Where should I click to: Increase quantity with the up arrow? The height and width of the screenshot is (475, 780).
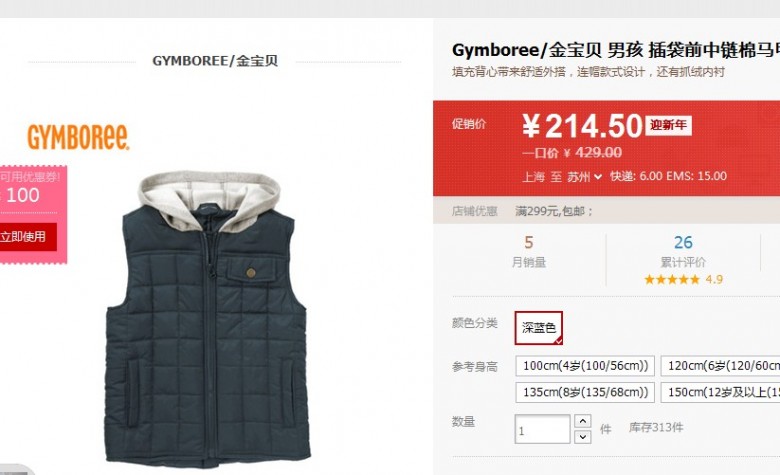point(583,421)
